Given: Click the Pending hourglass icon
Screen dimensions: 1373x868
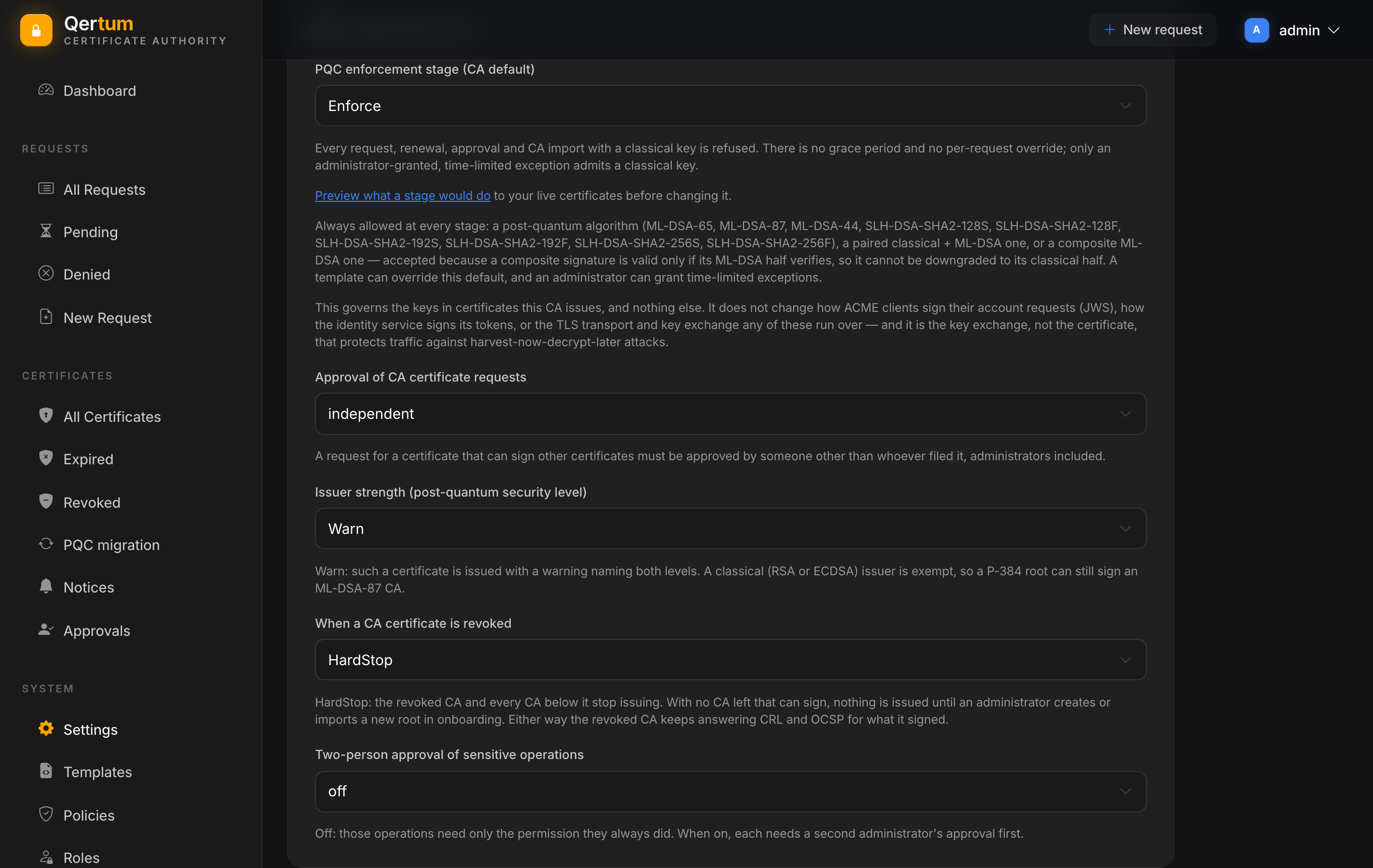Looking at the screenshot, I should 45,231.
